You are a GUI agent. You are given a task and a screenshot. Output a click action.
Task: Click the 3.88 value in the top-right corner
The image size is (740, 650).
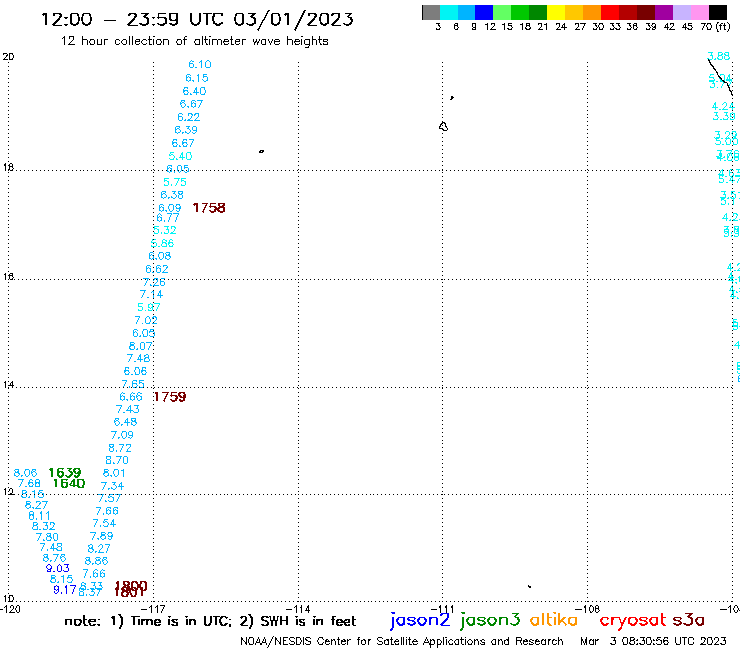(x=719, y=56)
